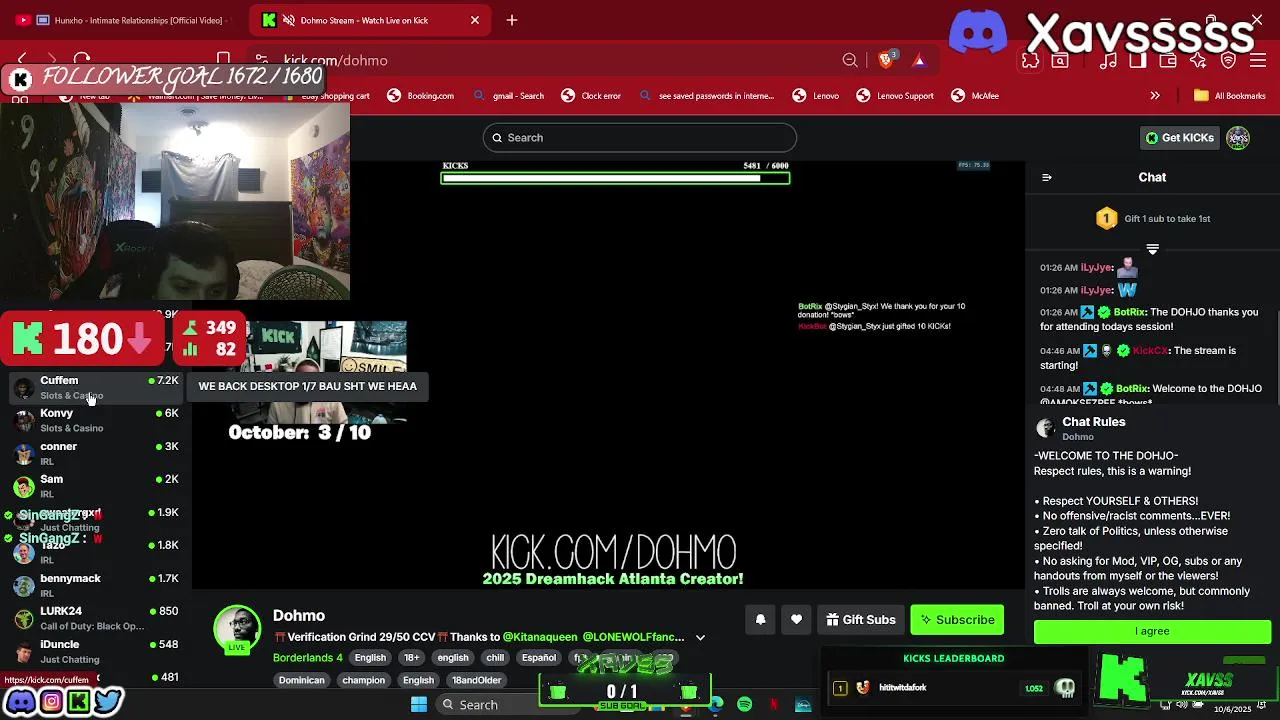Click the champion tag
Viewport: 1280px width, 720px height.
tap(363, 680)
